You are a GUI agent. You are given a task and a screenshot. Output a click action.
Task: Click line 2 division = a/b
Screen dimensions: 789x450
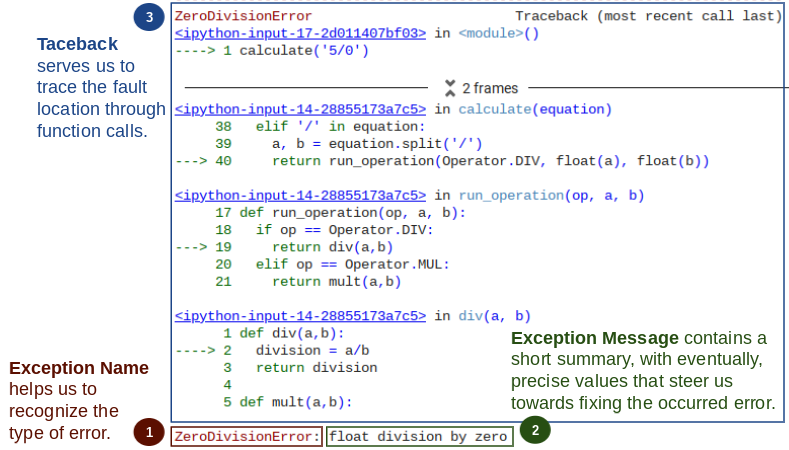tap(272, 350)
